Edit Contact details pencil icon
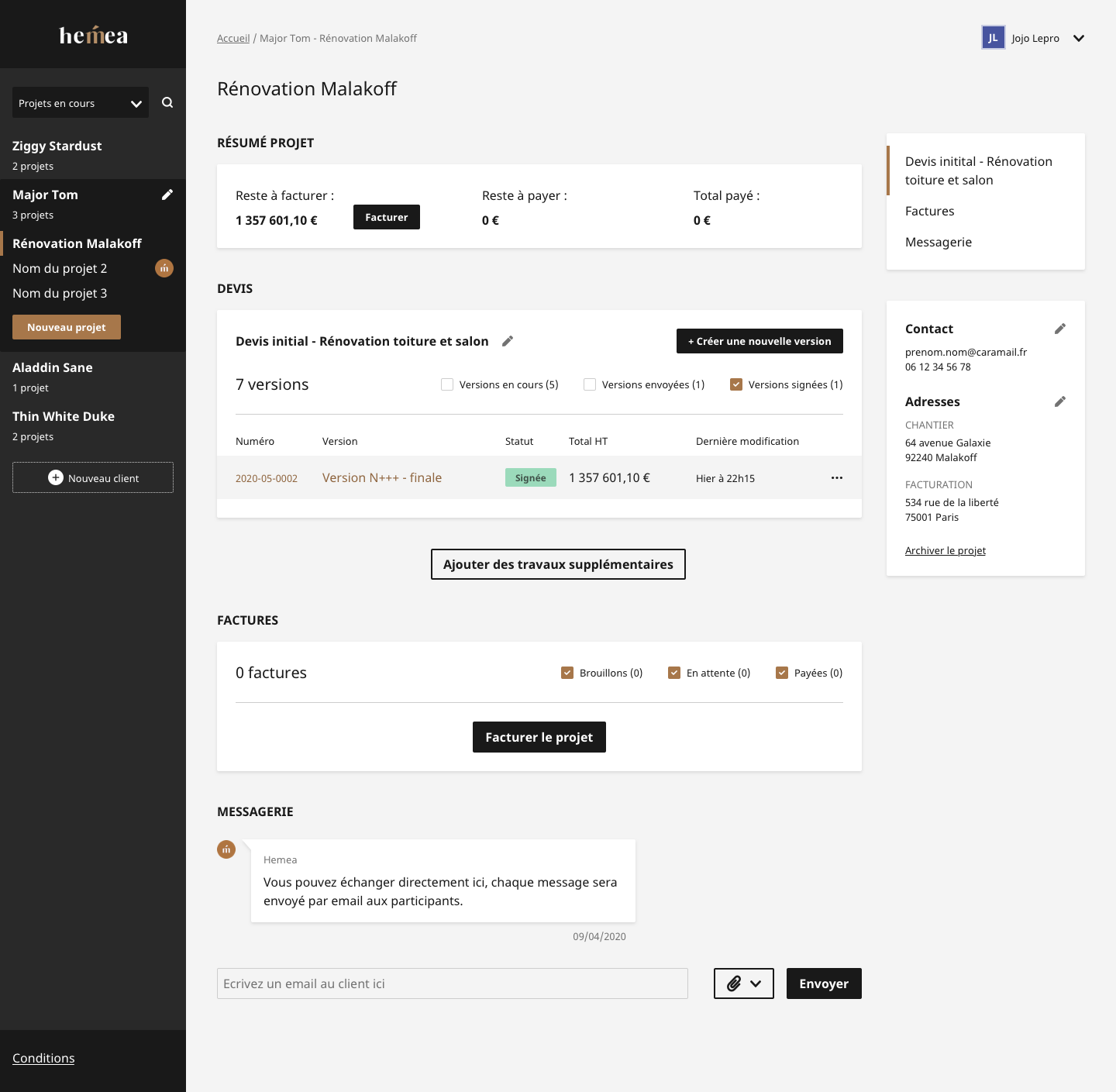The width and height of the screenshot is (1116, 1092). (x=1059, y=329)
